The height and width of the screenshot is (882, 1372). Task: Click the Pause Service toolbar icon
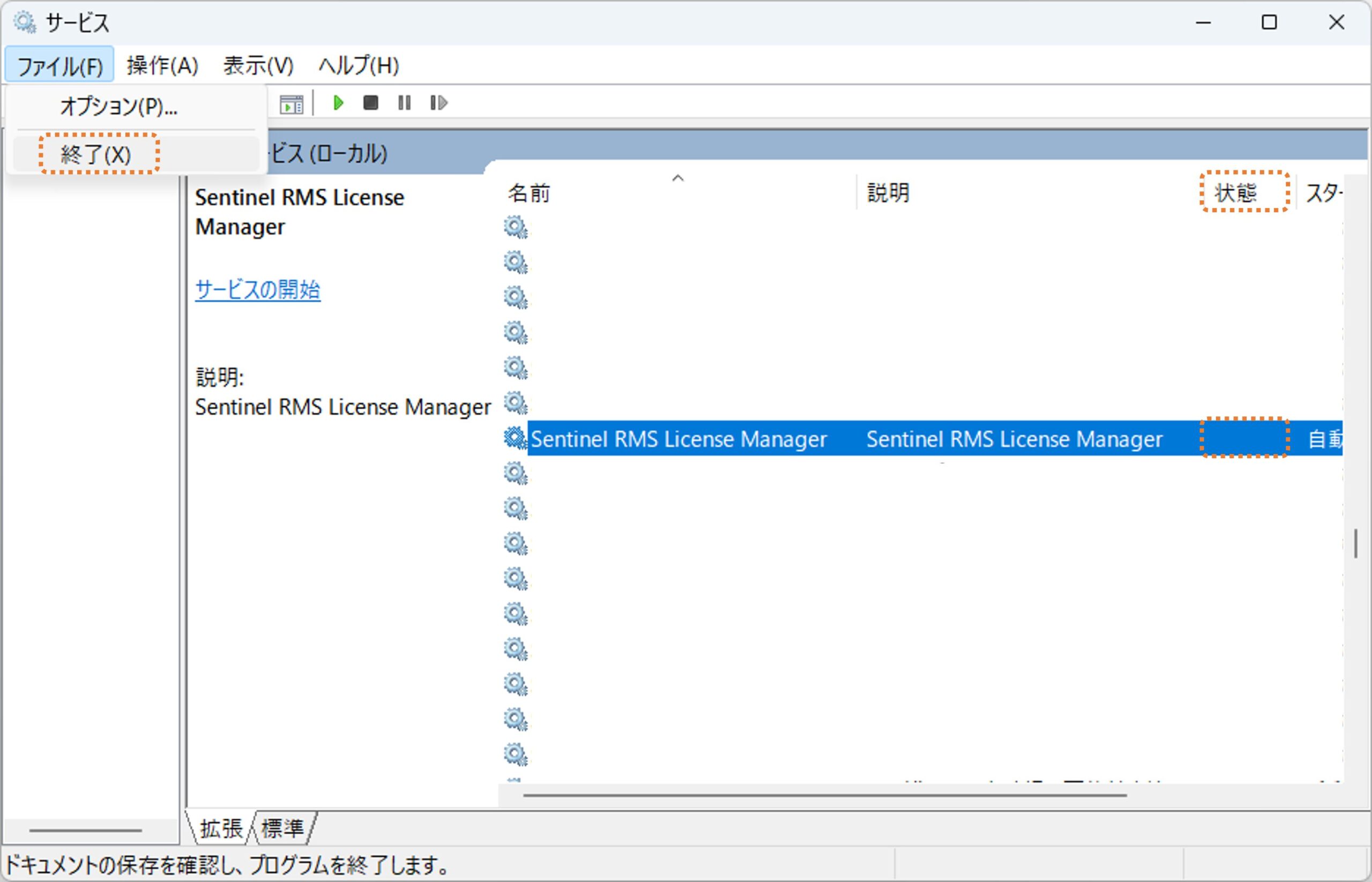[x=405, y=103]
